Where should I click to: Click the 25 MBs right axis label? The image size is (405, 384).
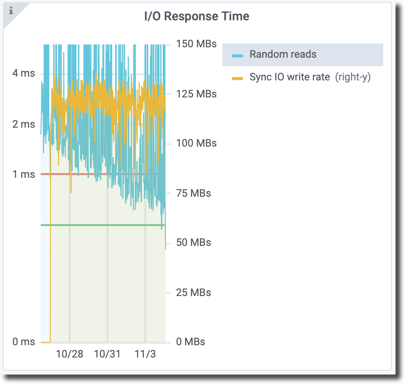click(x=193, y=293)
